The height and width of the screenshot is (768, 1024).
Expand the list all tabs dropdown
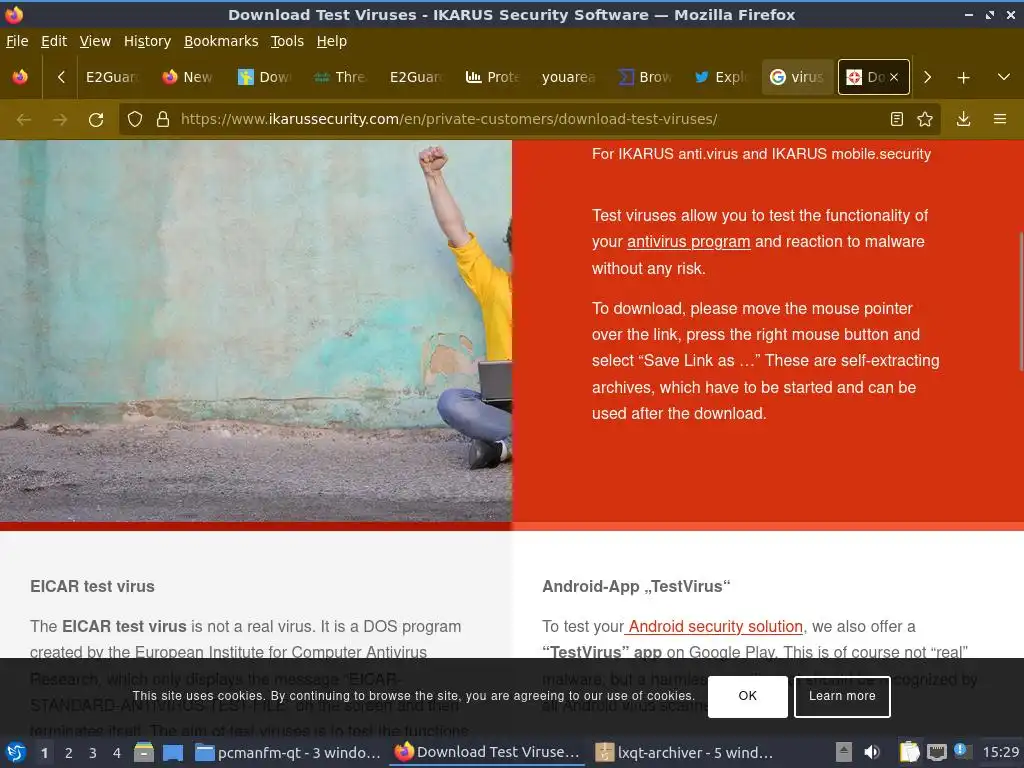[x=1004, y=77]
